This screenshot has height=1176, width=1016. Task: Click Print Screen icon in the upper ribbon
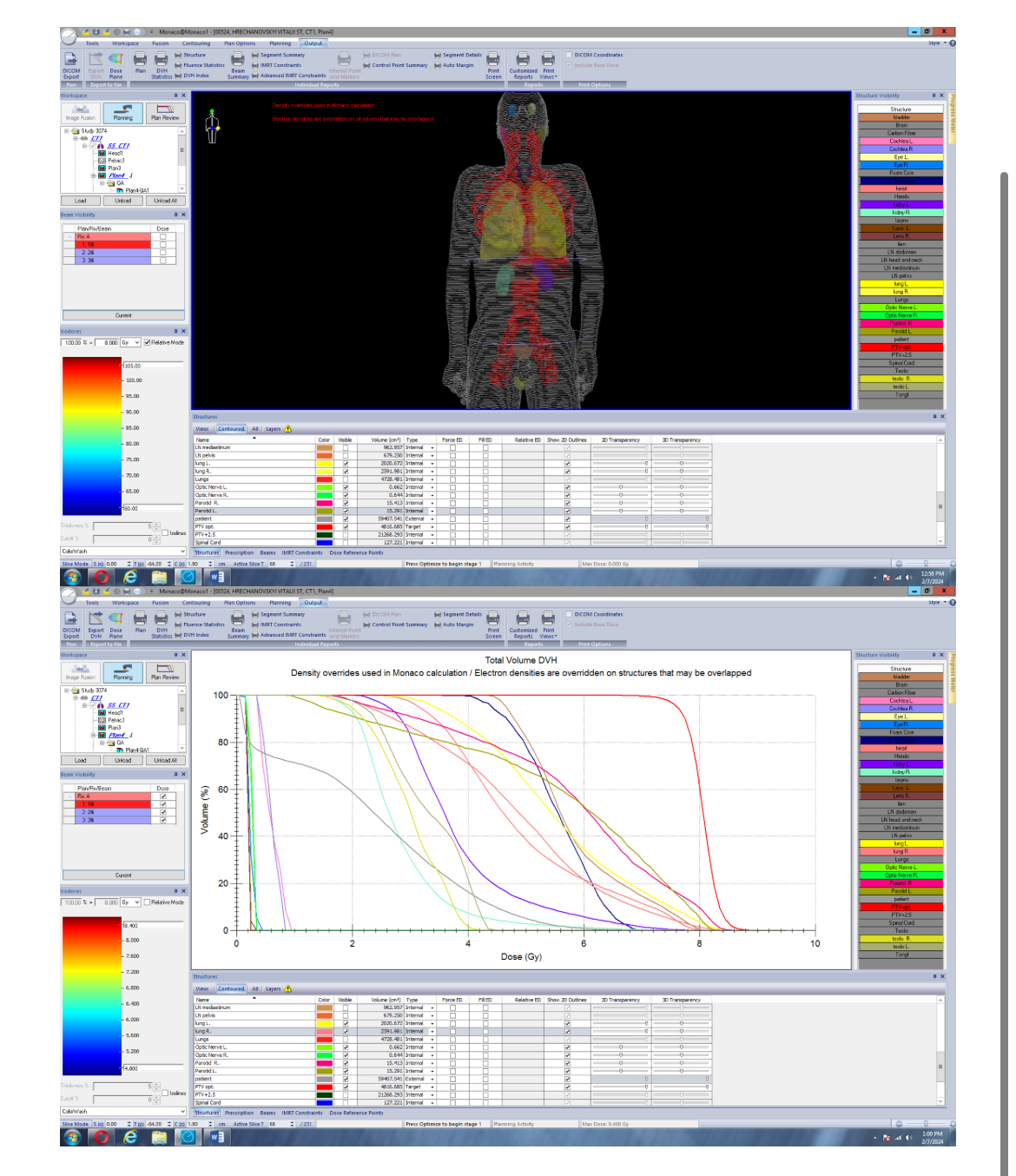coord(493,63)
